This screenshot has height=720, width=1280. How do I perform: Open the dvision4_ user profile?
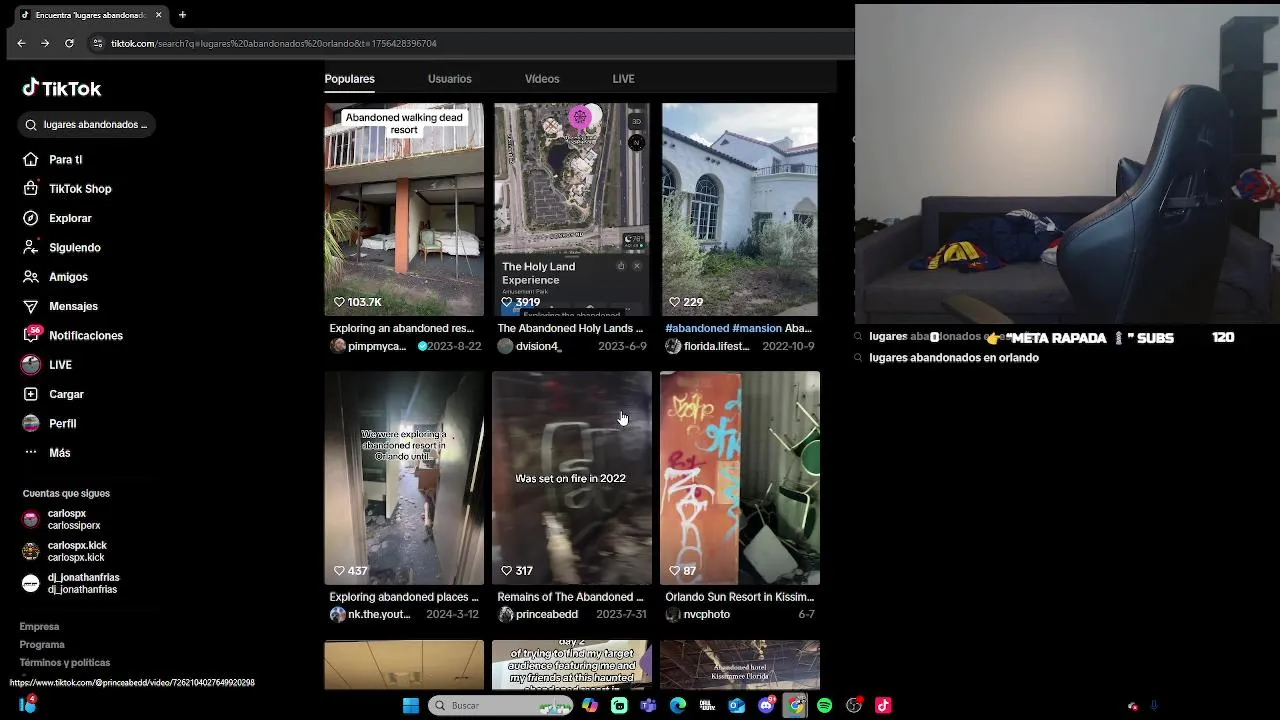pyautogui.click(x=530, y=346)
